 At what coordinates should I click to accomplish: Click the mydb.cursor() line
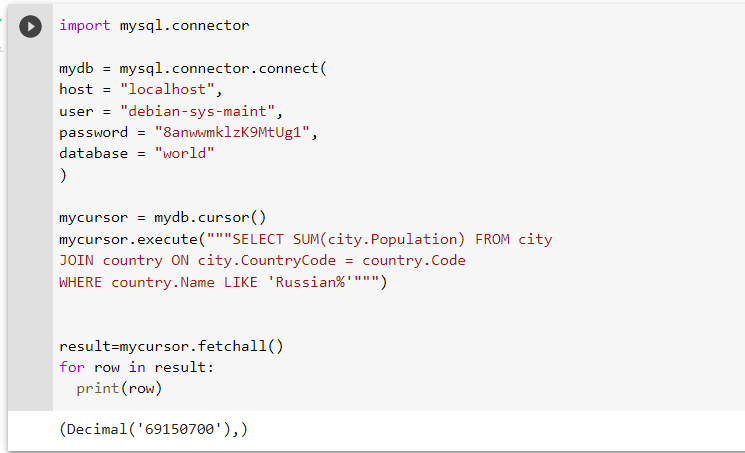coord(162,218)
